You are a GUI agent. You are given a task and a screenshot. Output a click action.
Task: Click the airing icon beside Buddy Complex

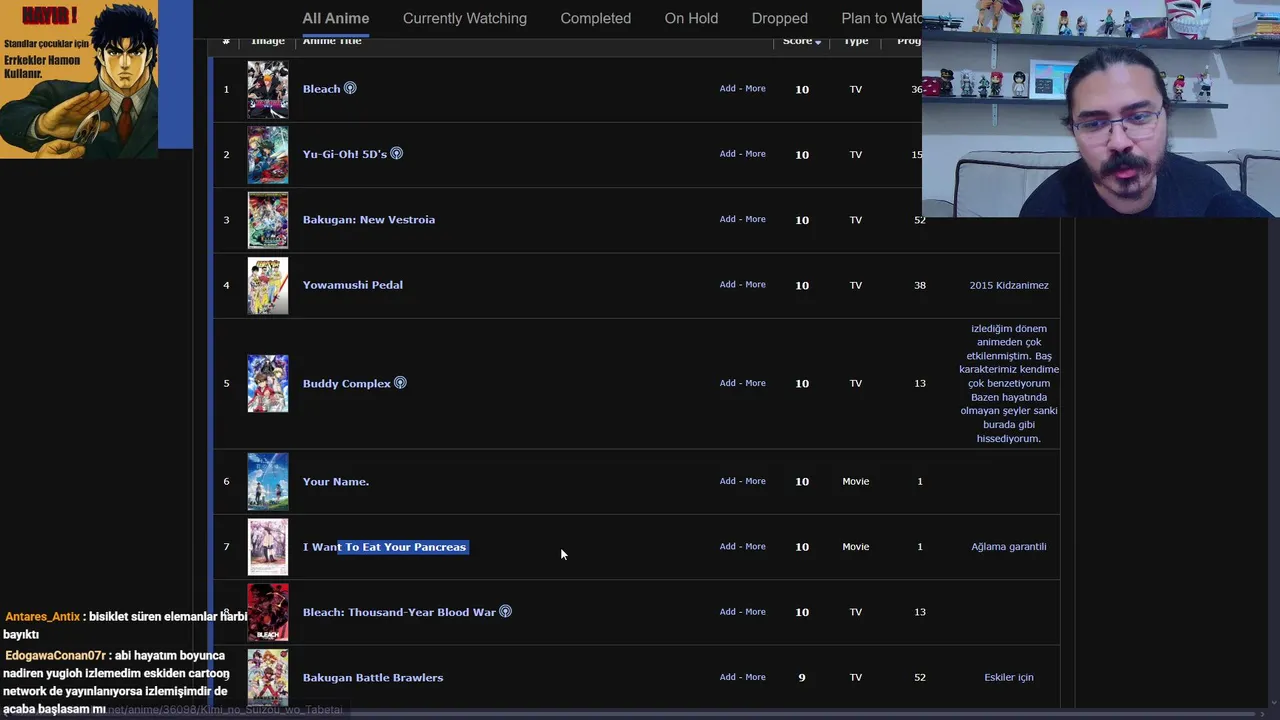(x=400, y=382)
